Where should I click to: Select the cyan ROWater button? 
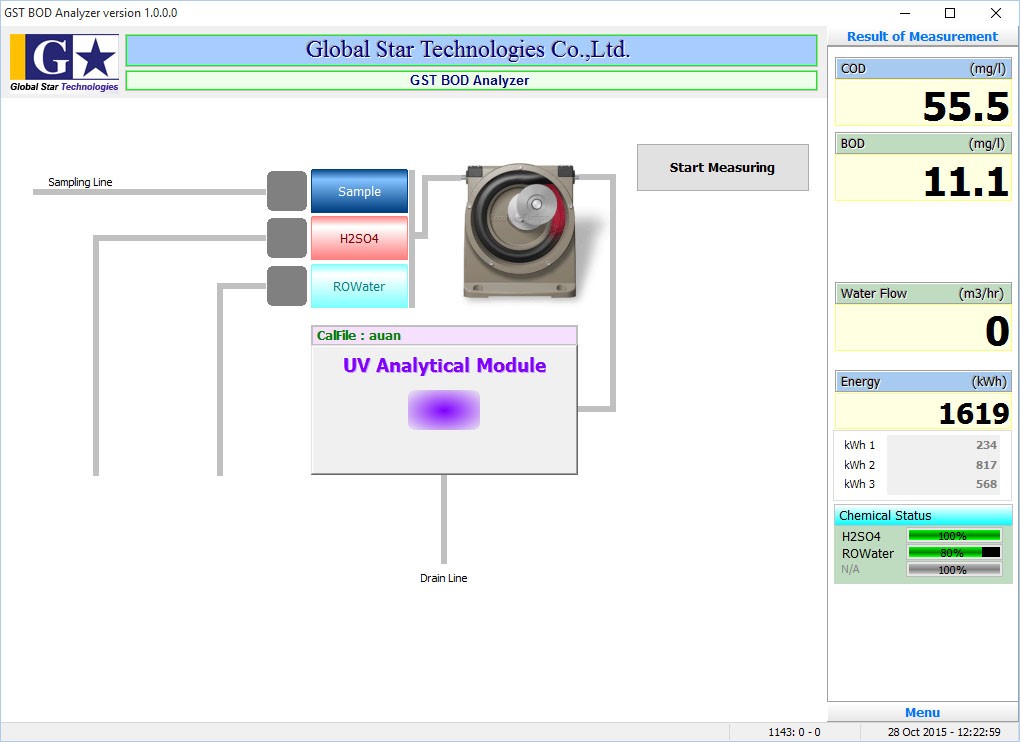[x=359, y=286]
